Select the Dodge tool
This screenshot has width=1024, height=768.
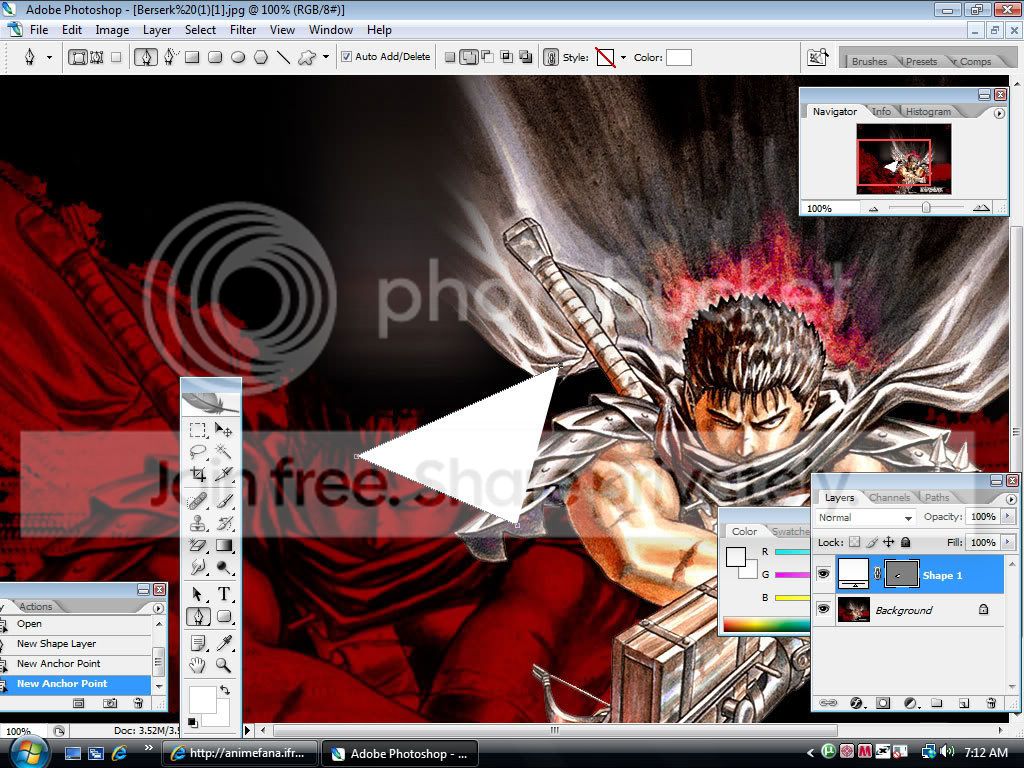click(224, 567)
